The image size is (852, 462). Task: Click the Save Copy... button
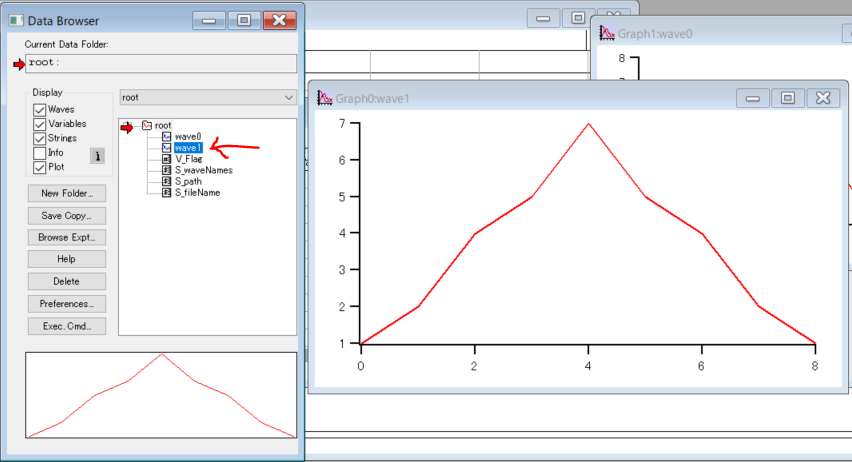click(x=67, y=215)
